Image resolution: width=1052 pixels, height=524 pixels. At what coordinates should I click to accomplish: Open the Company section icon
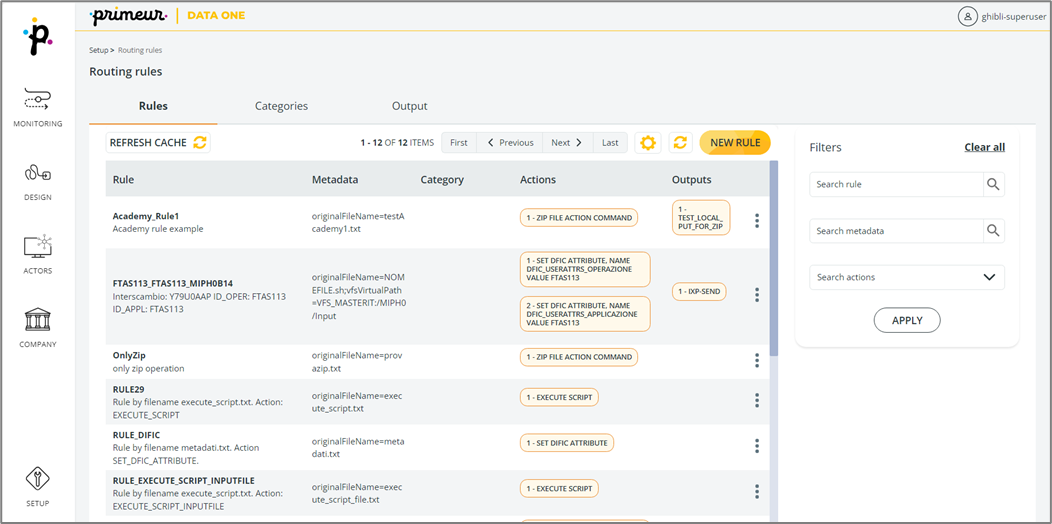(37, 320)
